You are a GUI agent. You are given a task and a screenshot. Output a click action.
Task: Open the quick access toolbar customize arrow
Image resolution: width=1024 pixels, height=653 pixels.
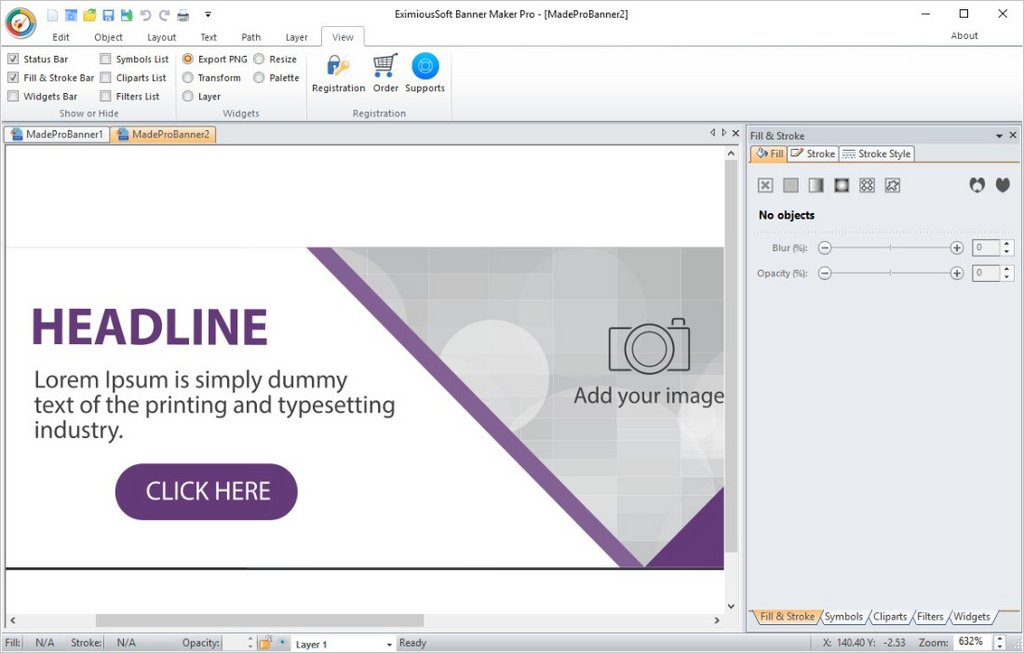tap(208, 15)
